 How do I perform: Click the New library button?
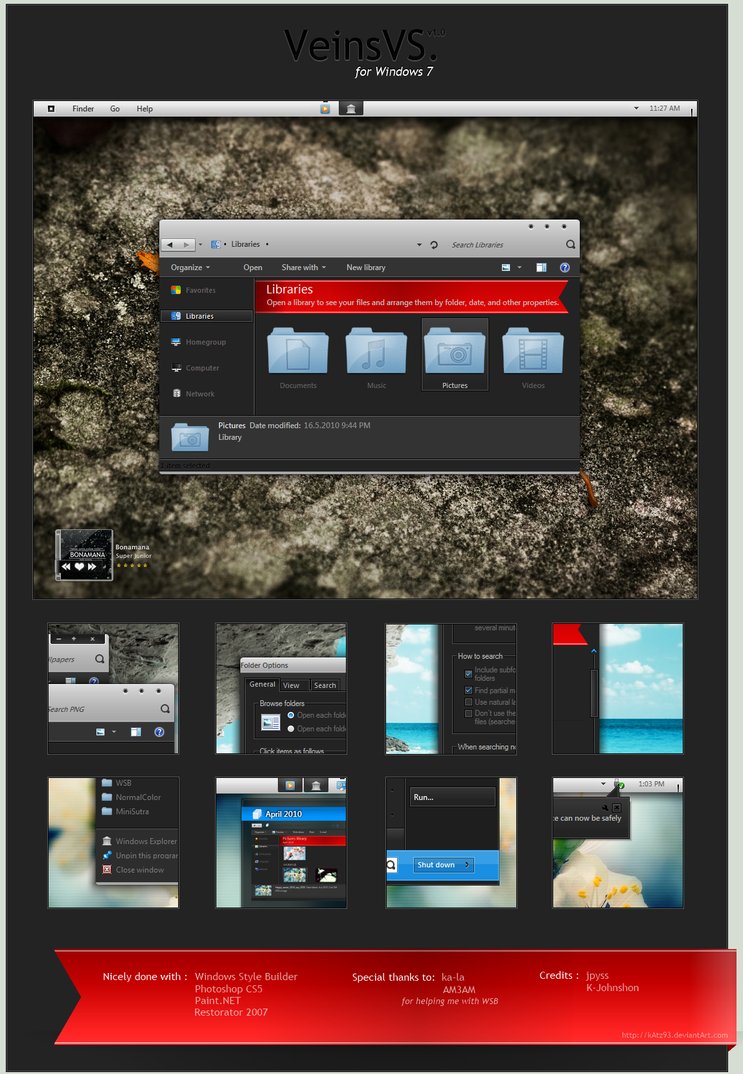click(366, 267)
